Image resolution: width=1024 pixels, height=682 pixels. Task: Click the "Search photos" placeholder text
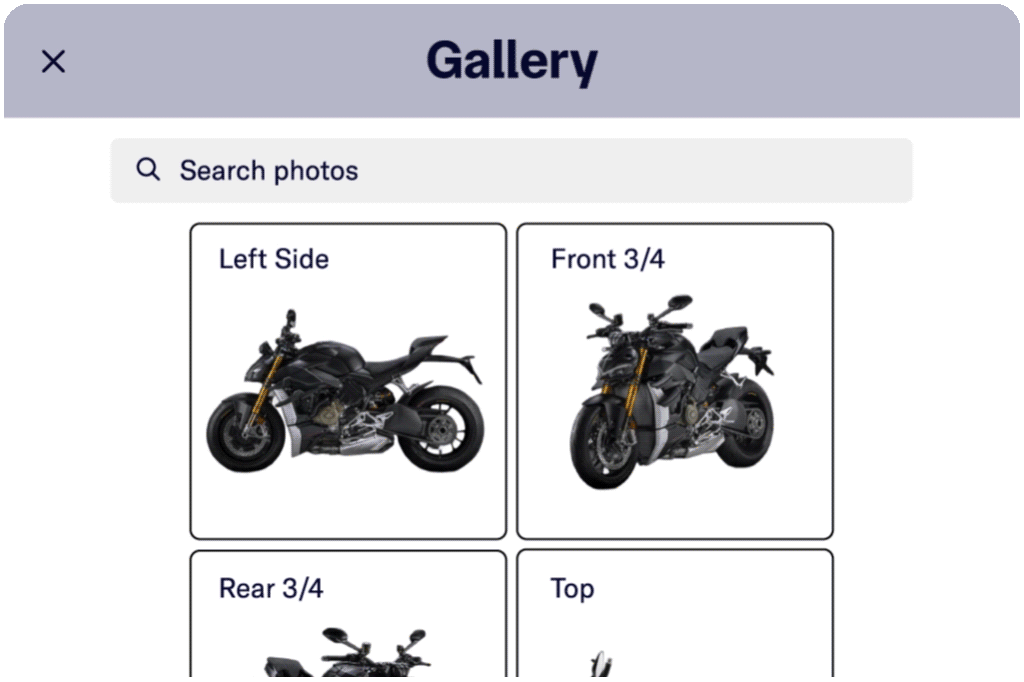269,170
